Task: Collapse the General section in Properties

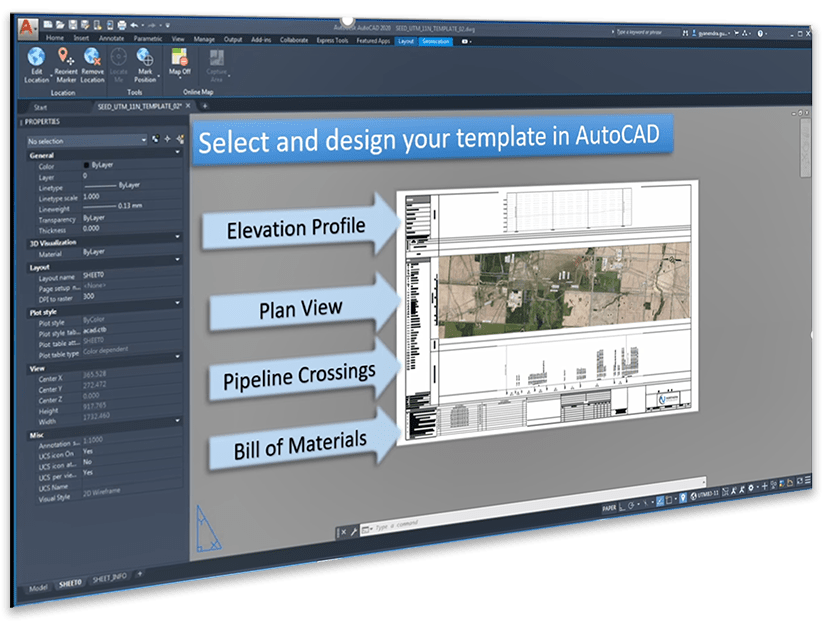Action: (177, 152)
